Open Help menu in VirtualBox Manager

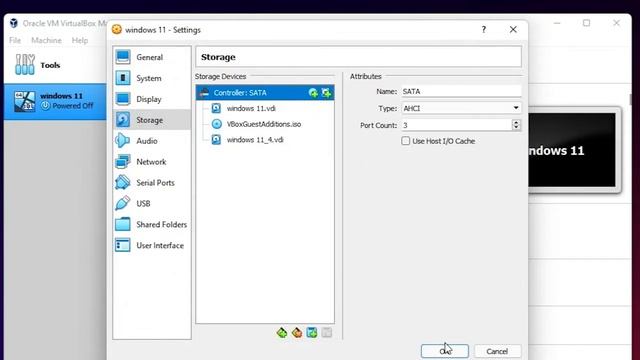(80, 40)
